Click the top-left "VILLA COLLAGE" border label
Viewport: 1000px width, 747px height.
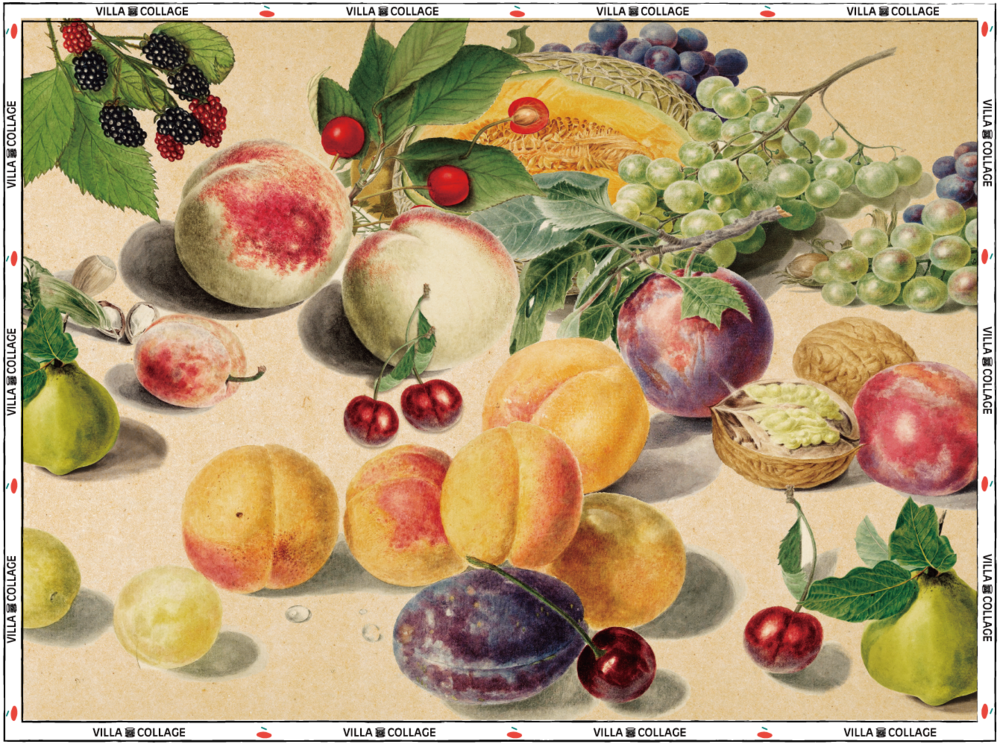point(141,11)
